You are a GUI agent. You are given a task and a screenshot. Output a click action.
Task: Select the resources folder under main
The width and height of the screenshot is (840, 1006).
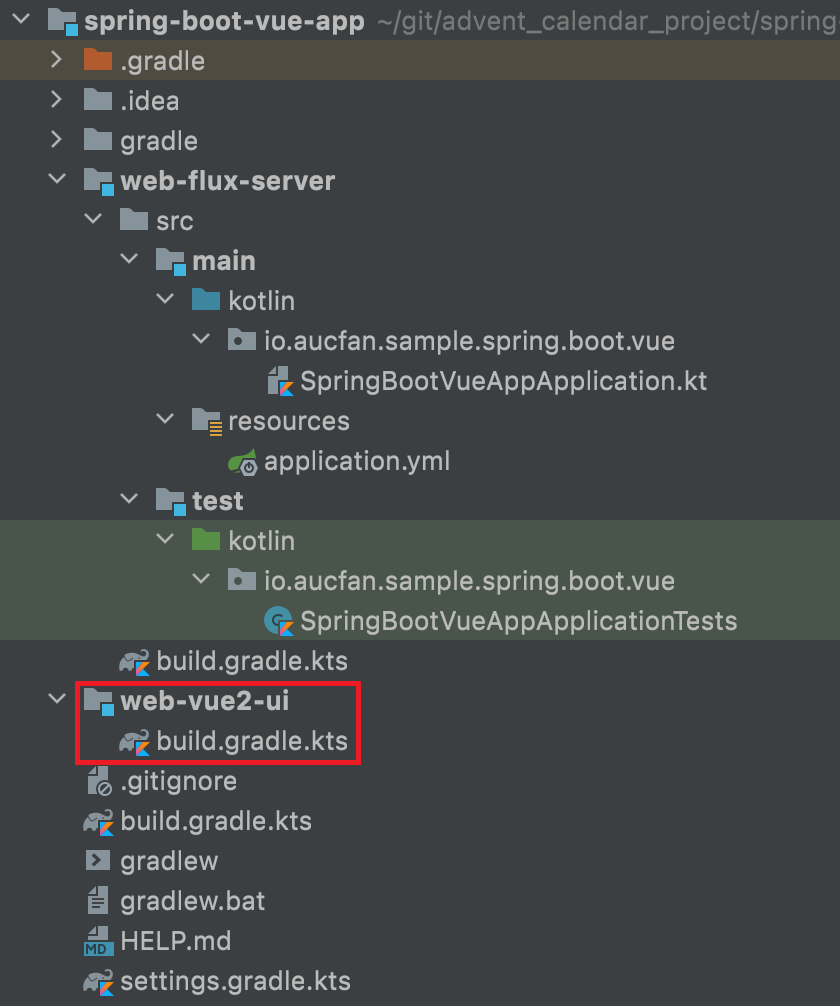pyautogui.click(x=206, y=420)
